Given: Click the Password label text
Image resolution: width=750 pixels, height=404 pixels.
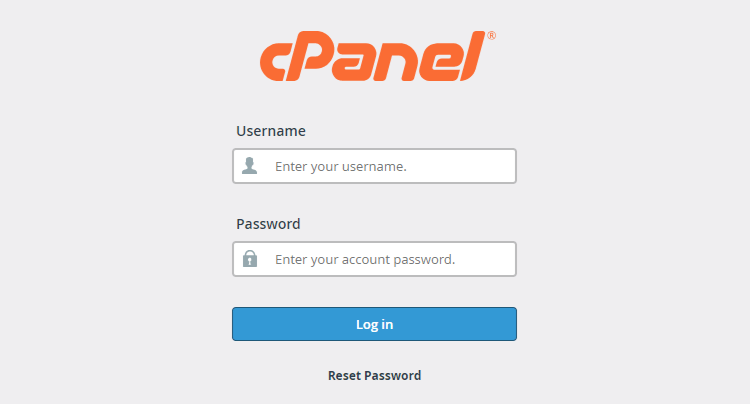Looking at the screenshot, I should click(268, 224).
